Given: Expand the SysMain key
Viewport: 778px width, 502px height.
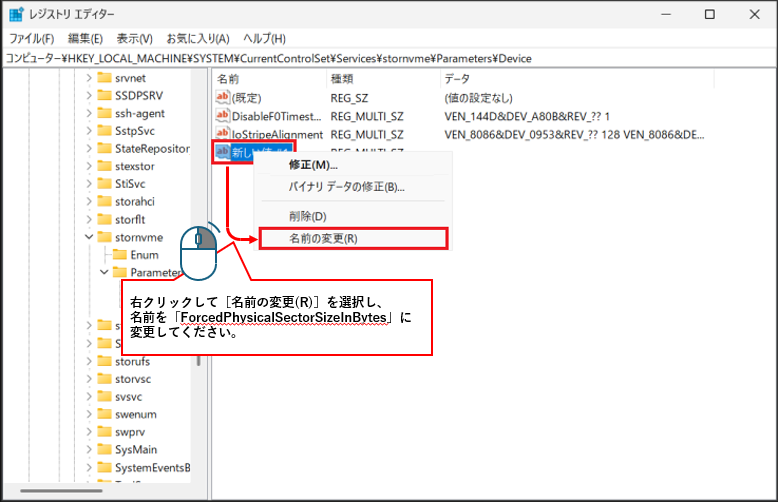Looking at the screenshot, I should 89,449.
